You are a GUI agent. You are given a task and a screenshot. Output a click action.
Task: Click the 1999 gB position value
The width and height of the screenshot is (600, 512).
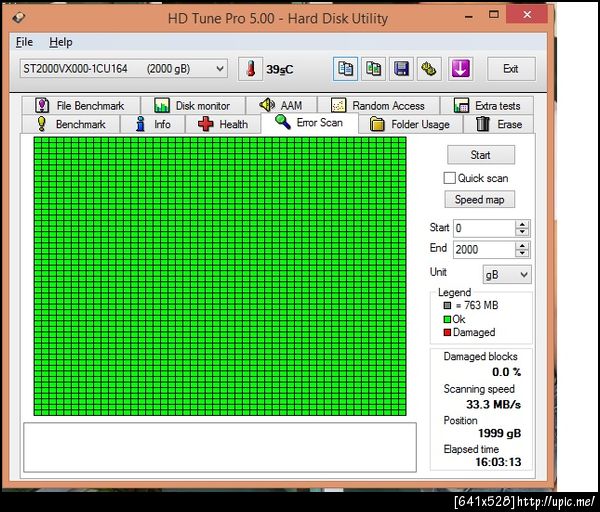(499, 433)
